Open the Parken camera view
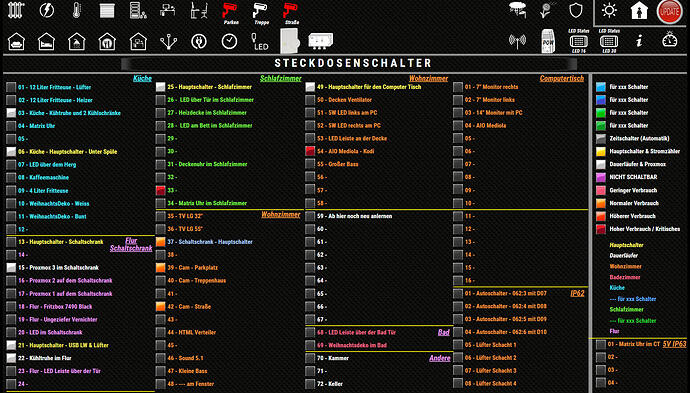Screen dimensions: 690x393 coord(230,13)
